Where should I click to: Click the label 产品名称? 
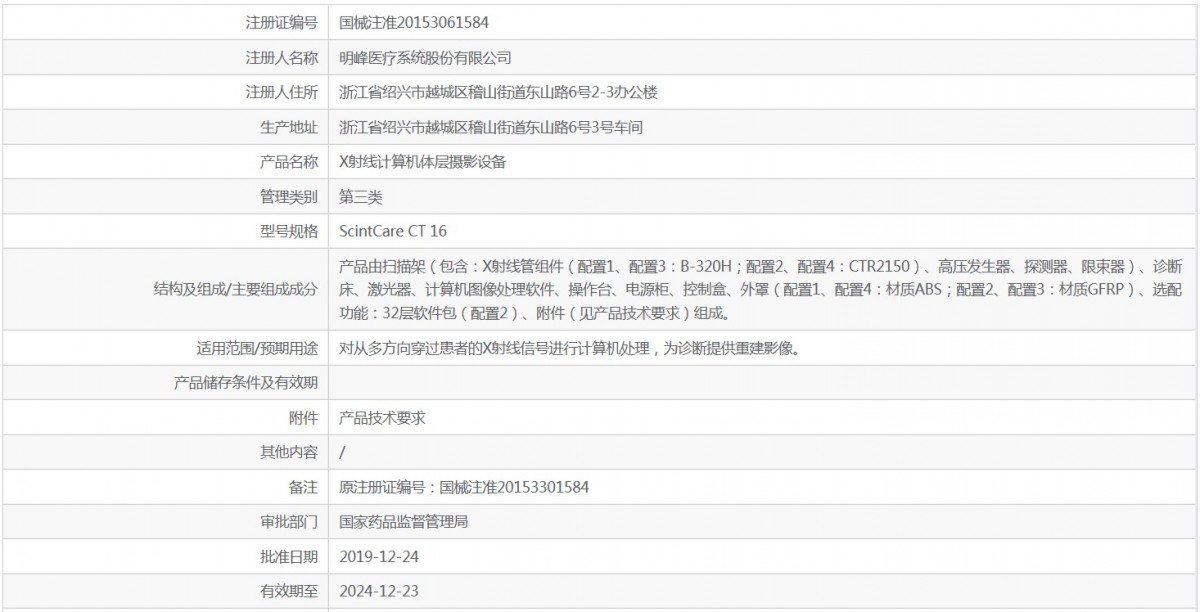click(288, 161)
